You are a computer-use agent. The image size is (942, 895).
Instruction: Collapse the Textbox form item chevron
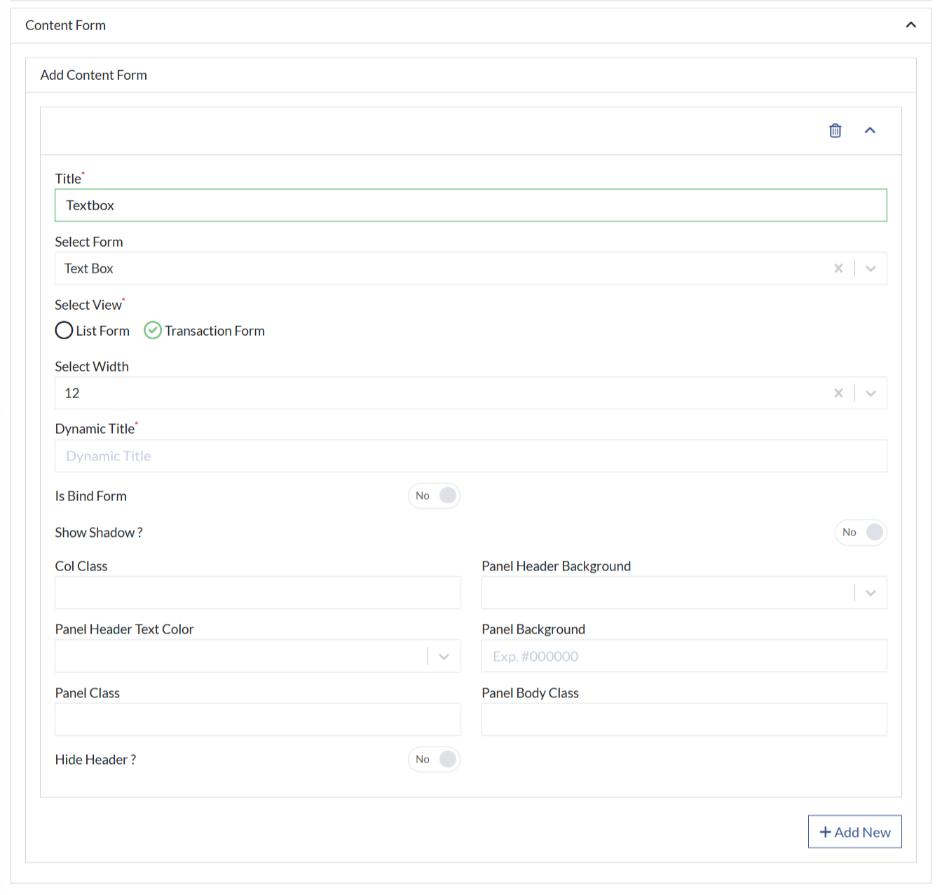pos(870,130)
